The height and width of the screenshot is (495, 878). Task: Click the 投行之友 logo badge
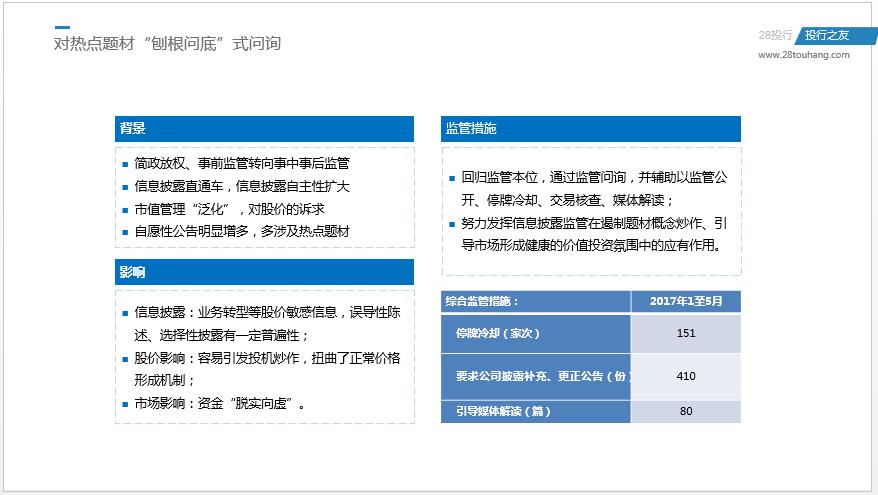(x=834, y=35)
